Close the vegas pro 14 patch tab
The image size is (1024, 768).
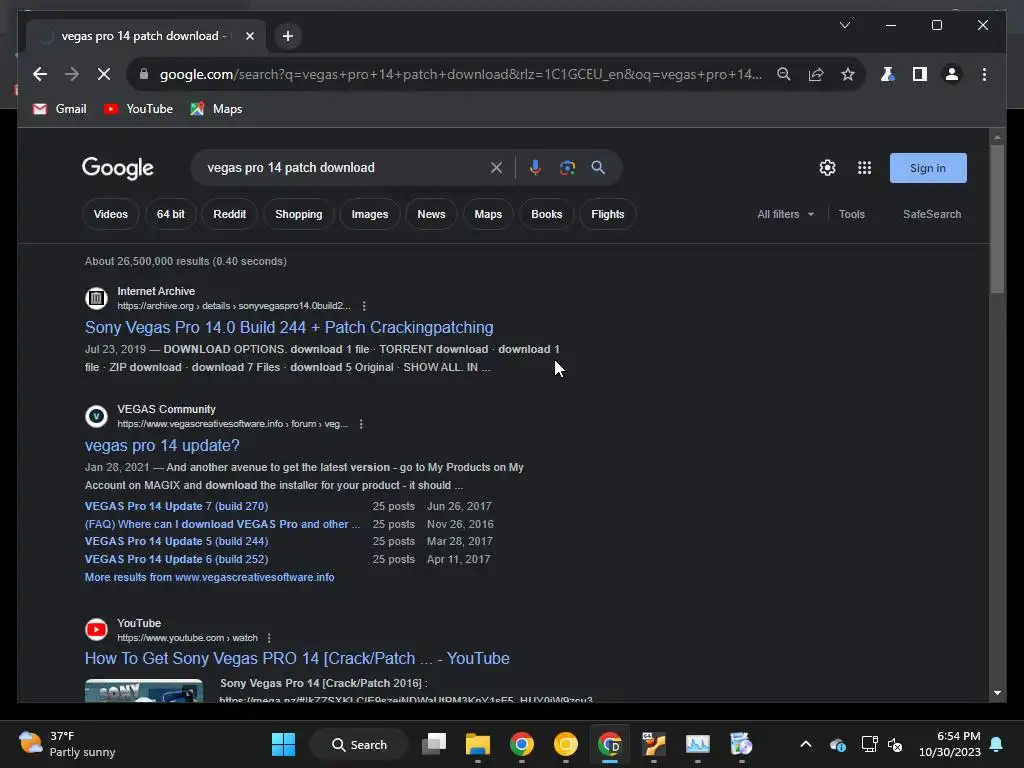[249, 36]
